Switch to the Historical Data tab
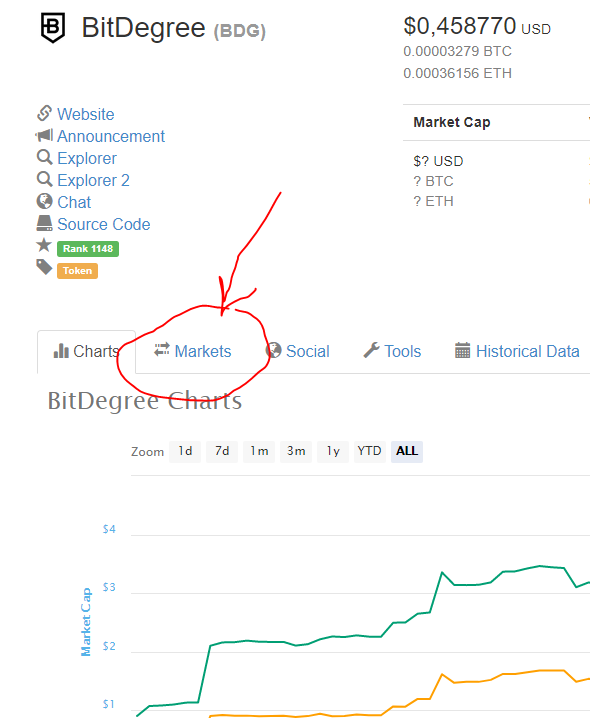The height and width of the screenshot is (718, 590). pyautogui.click(x=517, y=351)
